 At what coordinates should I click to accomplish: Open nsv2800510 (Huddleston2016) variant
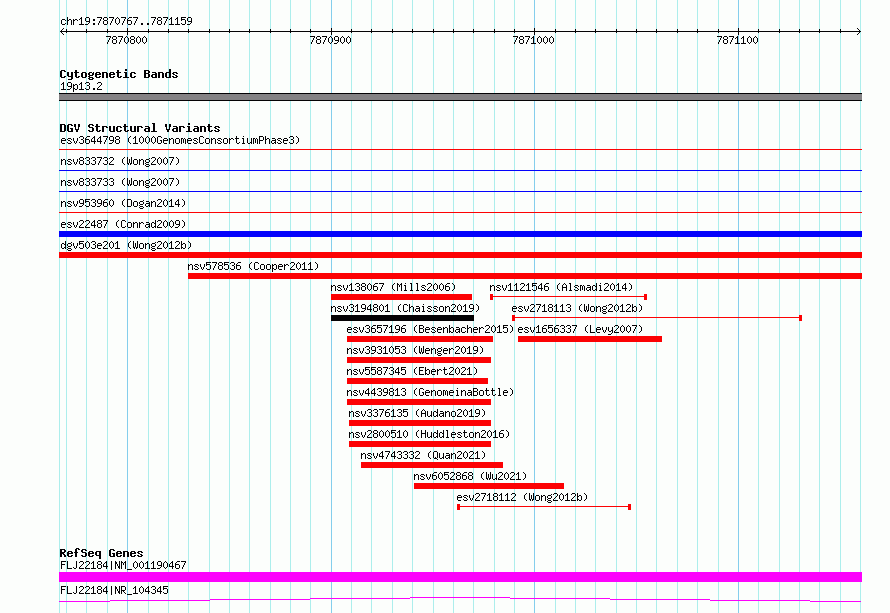tap(429, 434)
